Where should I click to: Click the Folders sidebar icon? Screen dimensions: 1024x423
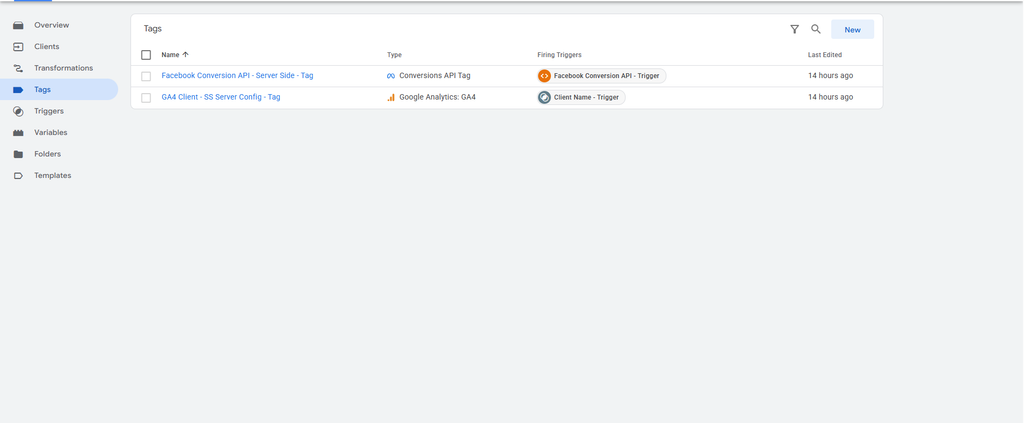click(x=18, y=155)
